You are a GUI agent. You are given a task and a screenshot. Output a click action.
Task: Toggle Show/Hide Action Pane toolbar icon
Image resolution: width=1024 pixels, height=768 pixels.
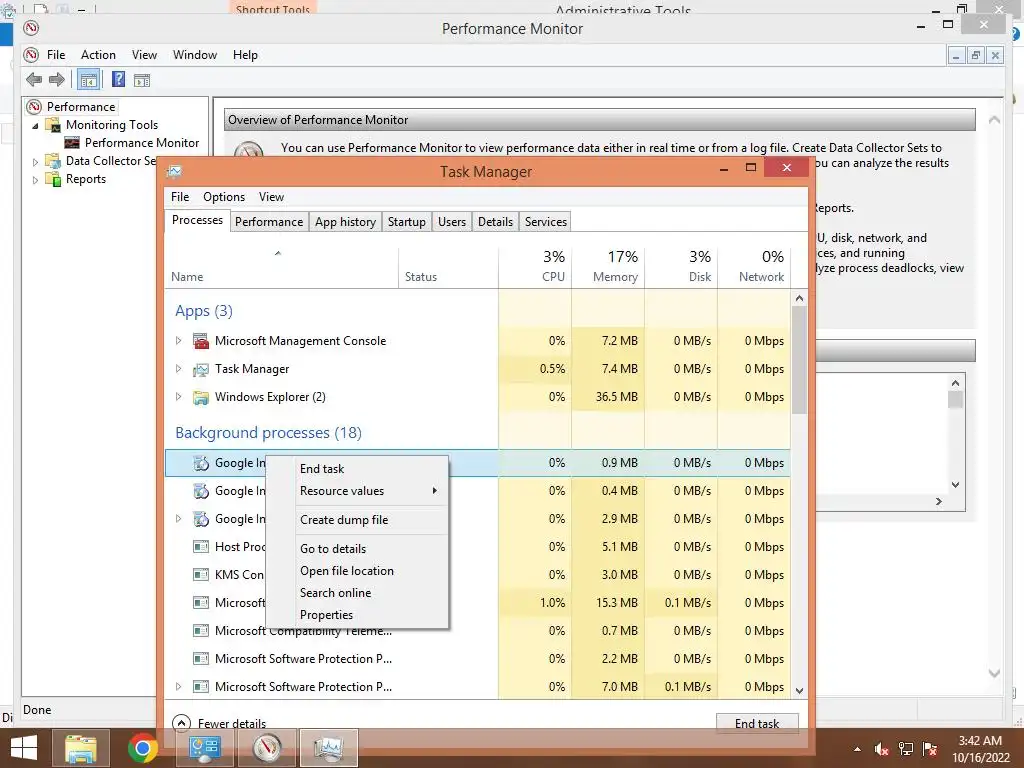coord(142,80)
